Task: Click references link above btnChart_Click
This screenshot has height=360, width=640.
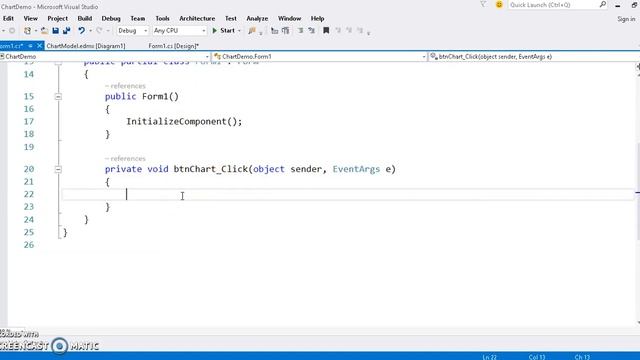Action: [125, 158]
